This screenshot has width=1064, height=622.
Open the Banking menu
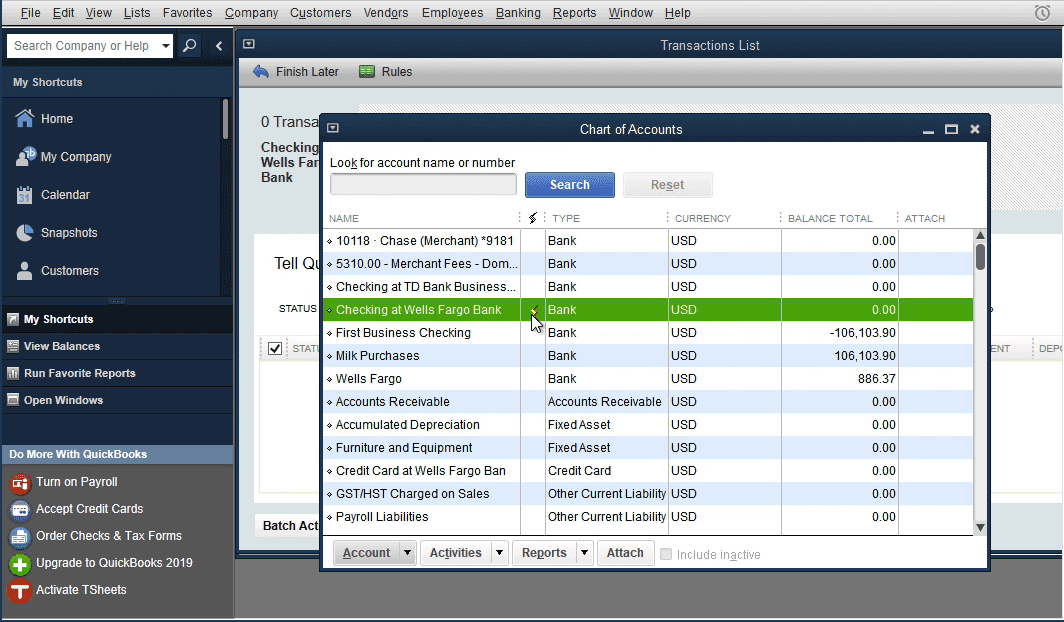(x=518, y=13)
